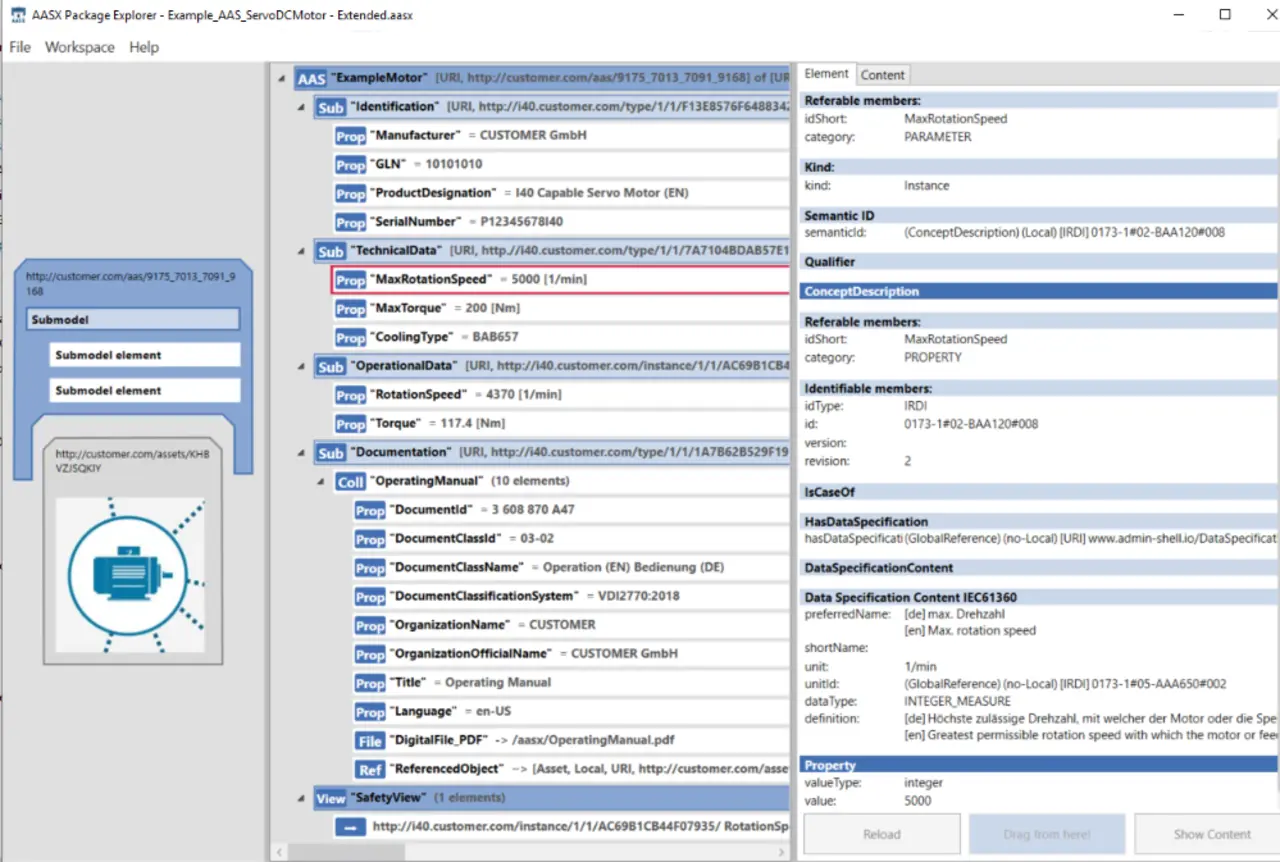The height and width of the screenshot is (862, 1280).
Task: Click the Sub icon beside Identification
Action: (330, 107)
